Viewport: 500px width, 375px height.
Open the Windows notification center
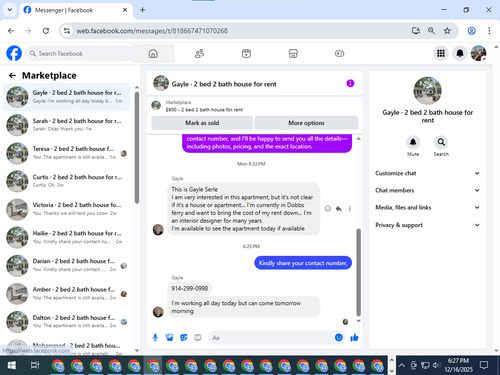(484, 365)
